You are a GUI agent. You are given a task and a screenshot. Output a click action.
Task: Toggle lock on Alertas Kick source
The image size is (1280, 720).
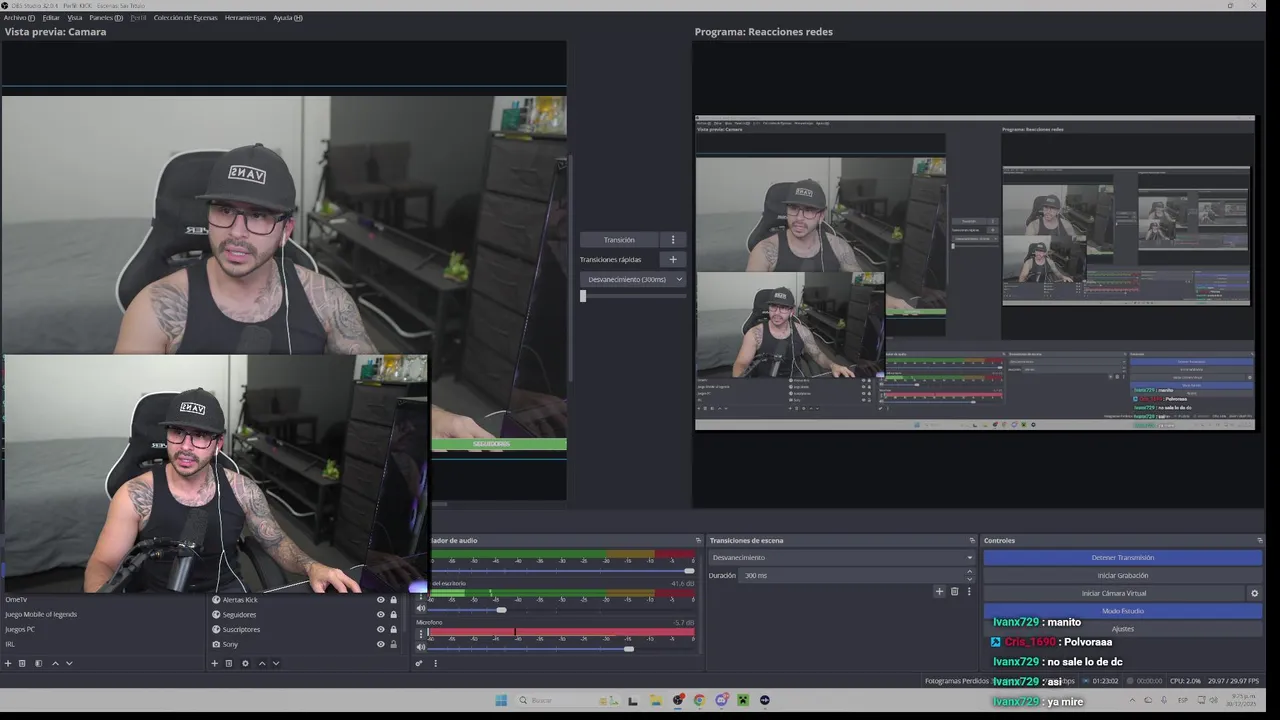pos(393,600)
